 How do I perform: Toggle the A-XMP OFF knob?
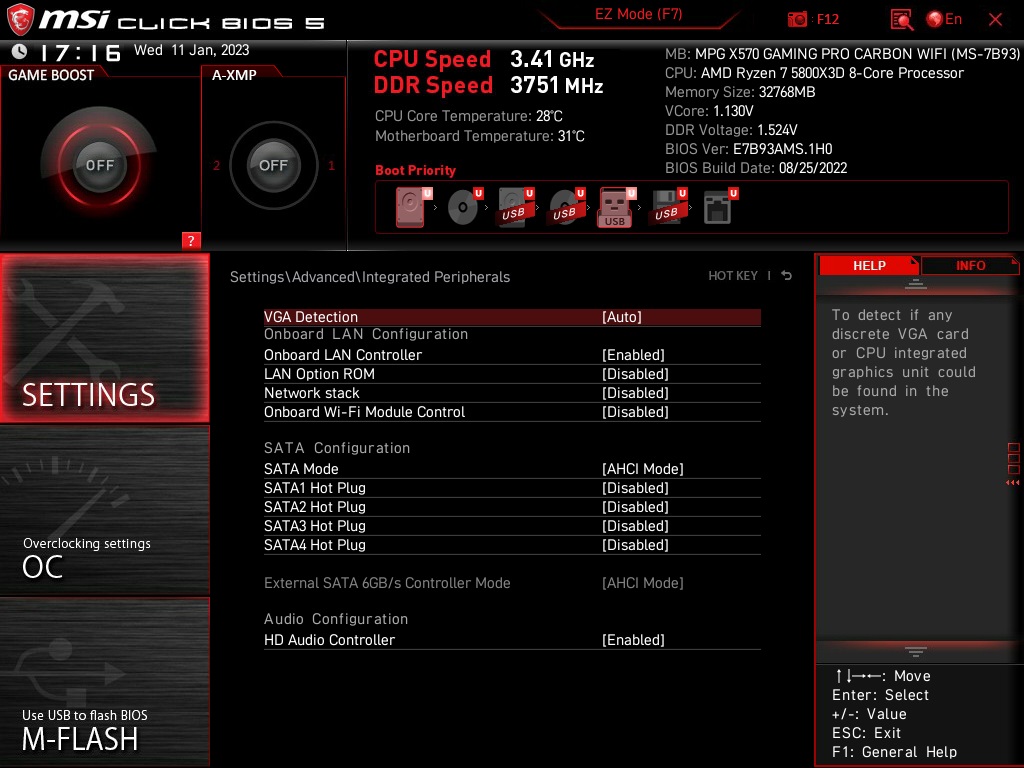(273, 165)
